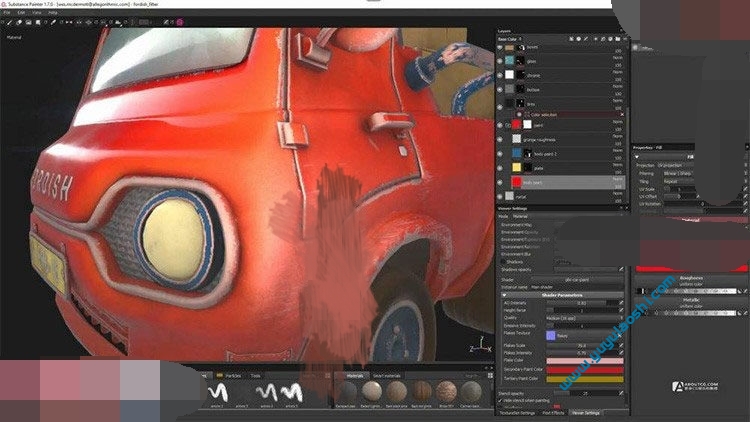This screenshot has width=750, height=422.
Task: Click the pencil icon beside Stencil opacity
Action: [621, 393]
